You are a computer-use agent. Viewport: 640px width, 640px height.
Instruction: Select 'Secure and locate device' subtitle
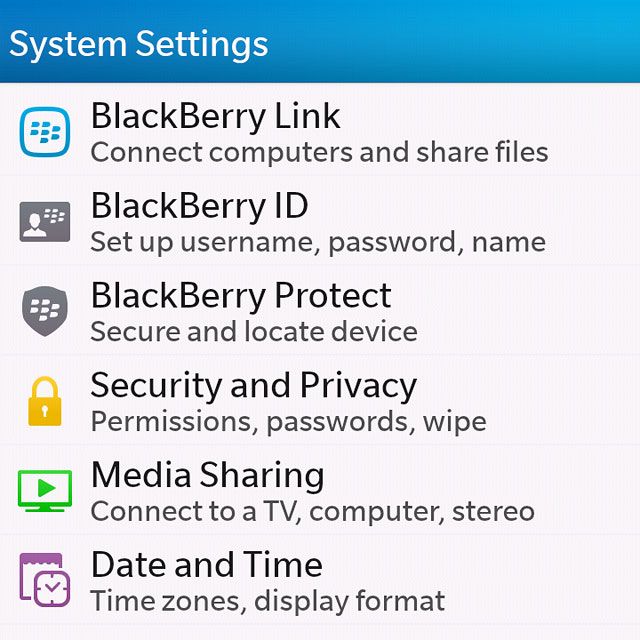(254, 331)
